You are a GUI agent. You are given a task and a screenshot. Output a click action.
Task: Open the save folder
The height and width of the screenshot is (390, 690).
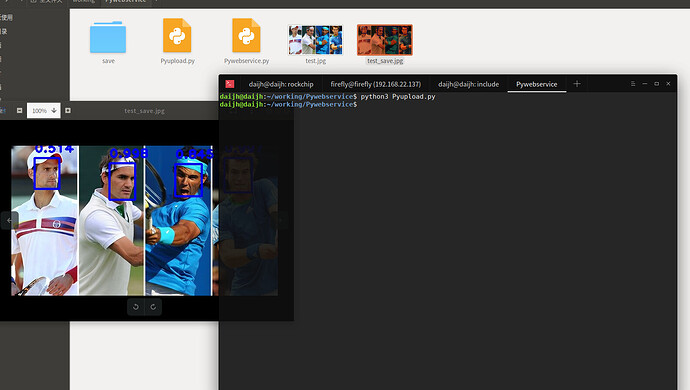pos(108,38)
